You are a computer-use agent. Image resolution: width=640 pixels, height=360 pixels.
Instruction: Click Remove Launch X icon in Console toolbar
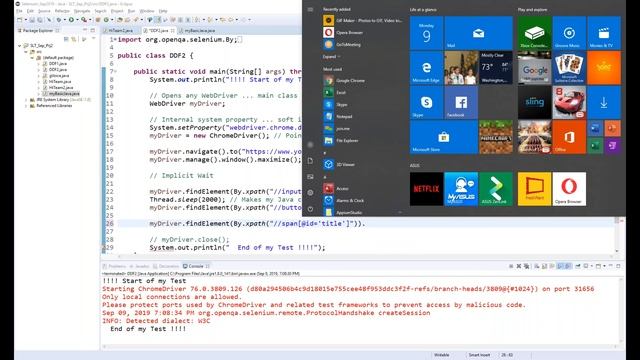click(519, 266)
